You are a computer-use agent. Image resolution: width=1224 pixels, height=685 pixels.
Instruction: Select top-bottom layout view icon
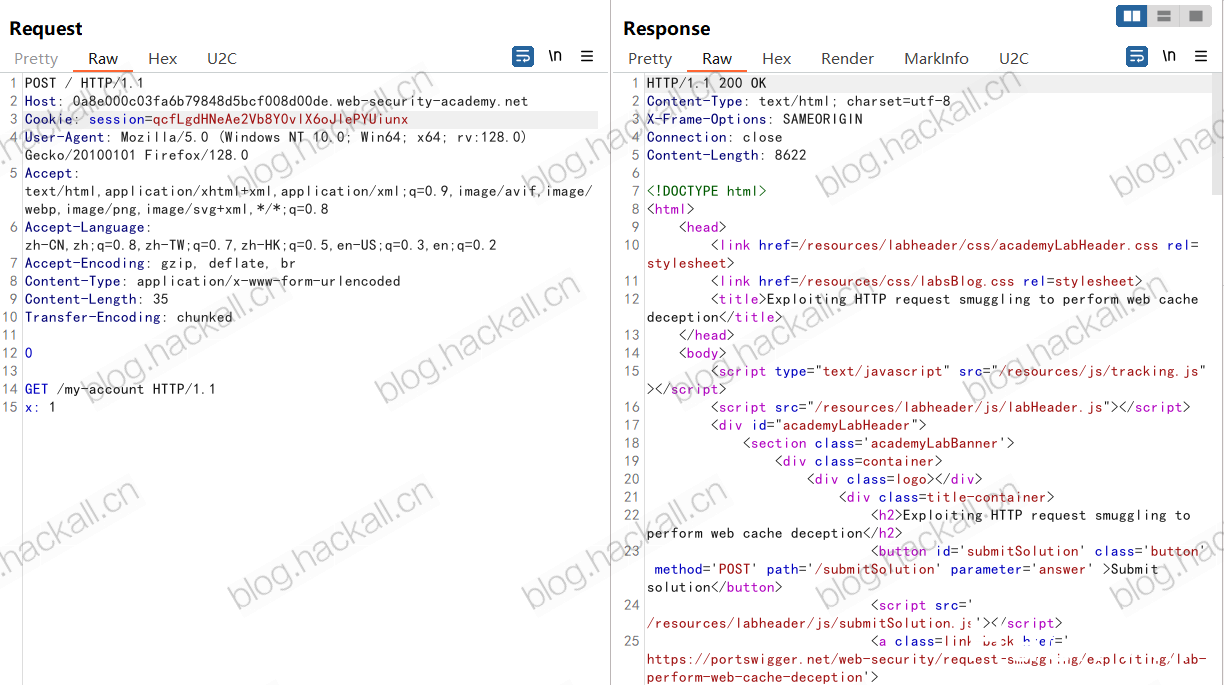tap(1163, 16)
